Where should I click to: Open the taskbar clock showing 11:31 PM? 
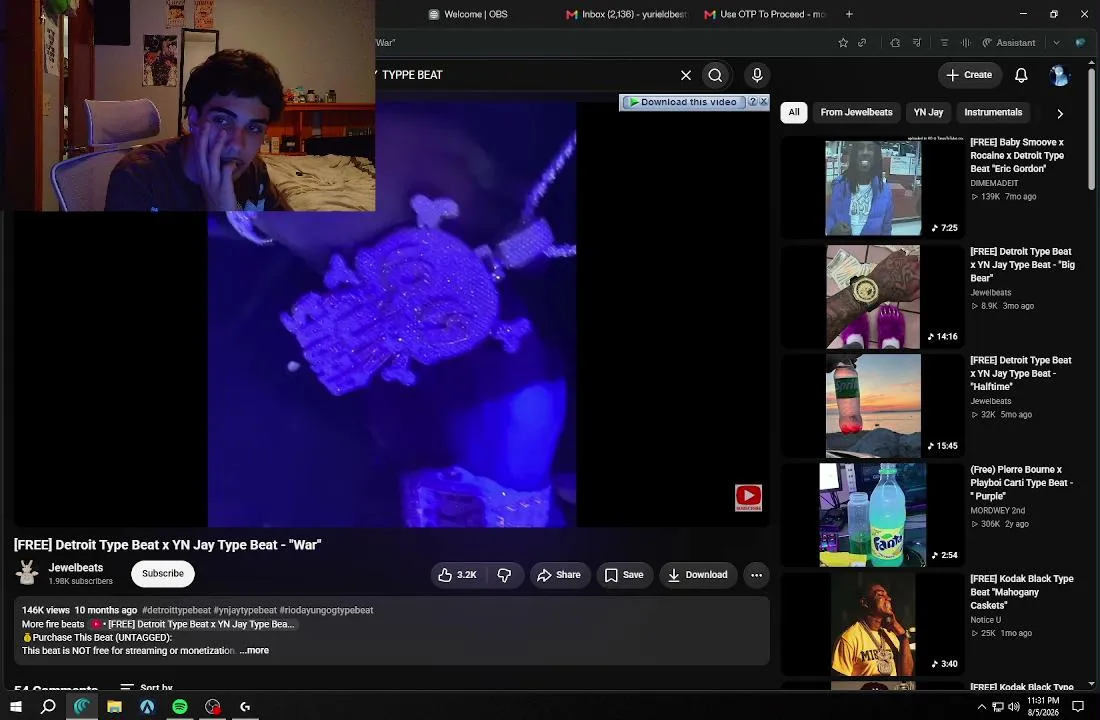1043,707
